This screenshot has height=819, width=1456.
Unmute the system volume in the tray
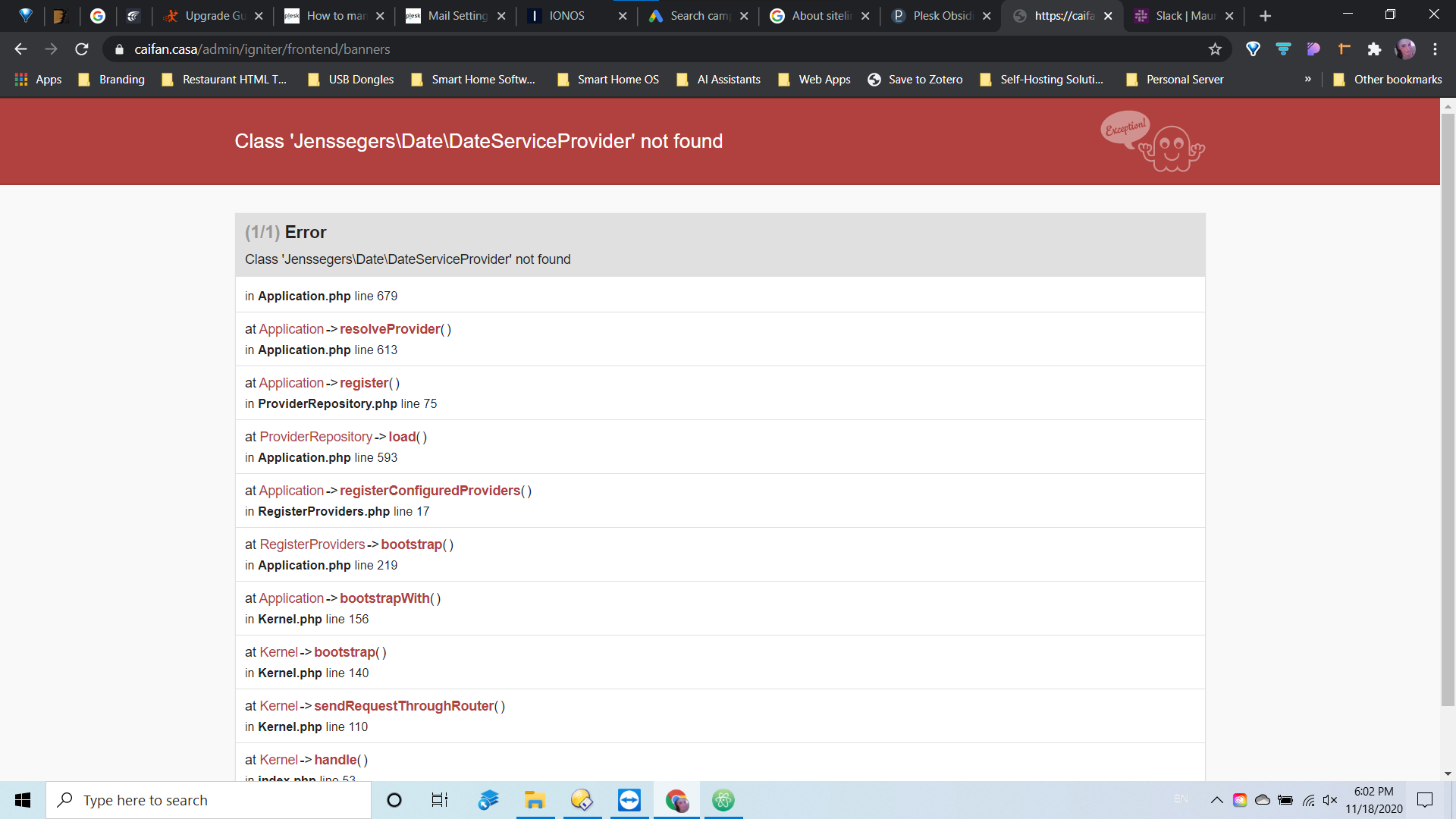coord(1330,800)
